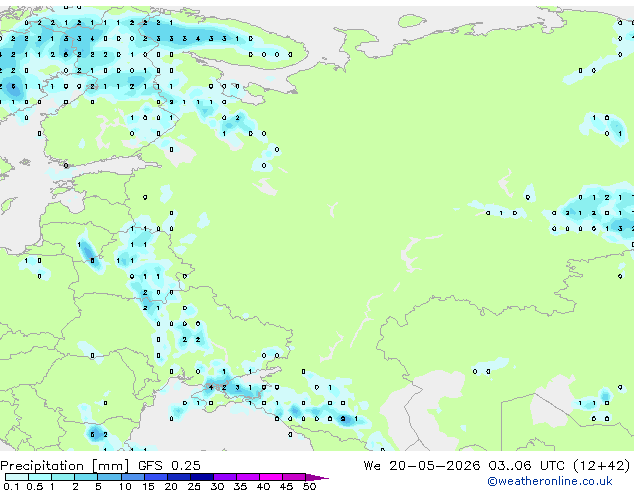Click the 20–25 mm legend color box
This screenshot has height=490, width=634.
coord(179,477)
